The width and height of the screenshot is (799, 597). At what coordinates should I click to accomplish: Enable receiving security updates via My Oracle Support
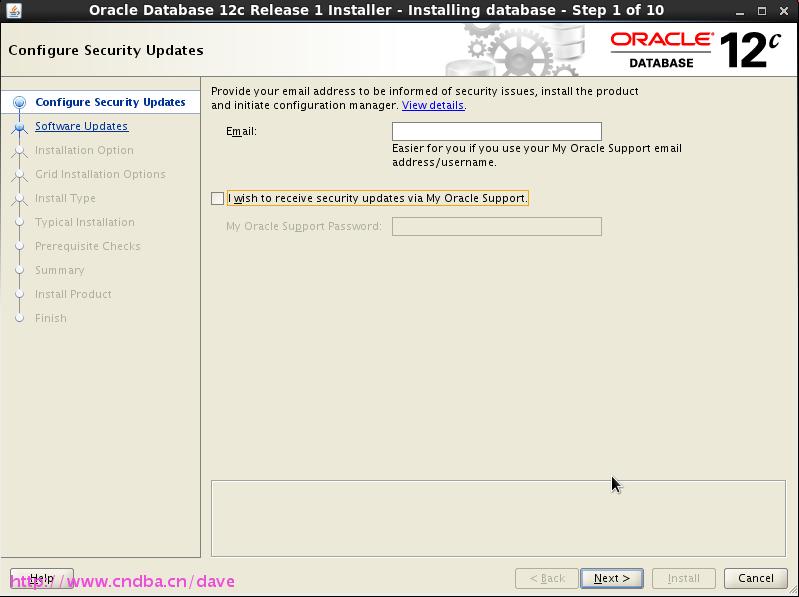pyautogui.click(x=218, y=199)
